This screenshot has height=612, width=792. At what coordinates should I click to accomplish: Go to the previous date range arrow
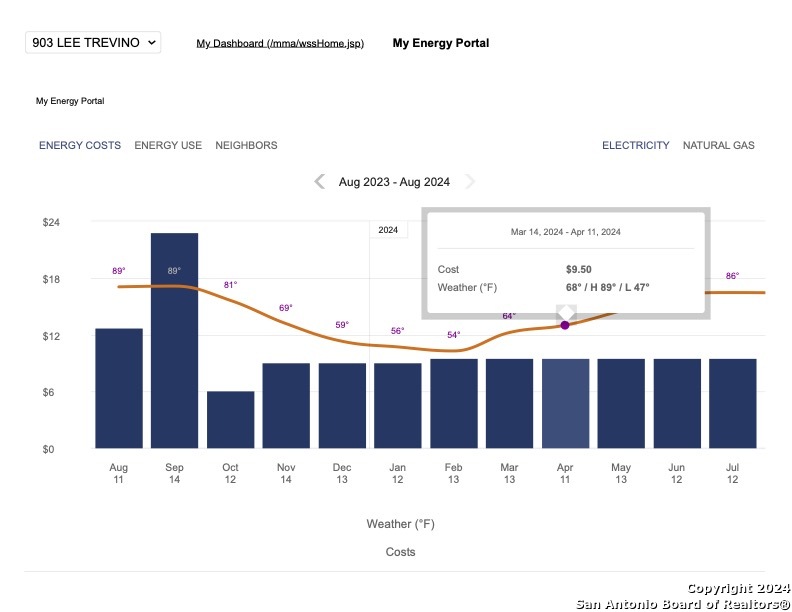click(x=319, y=181)
